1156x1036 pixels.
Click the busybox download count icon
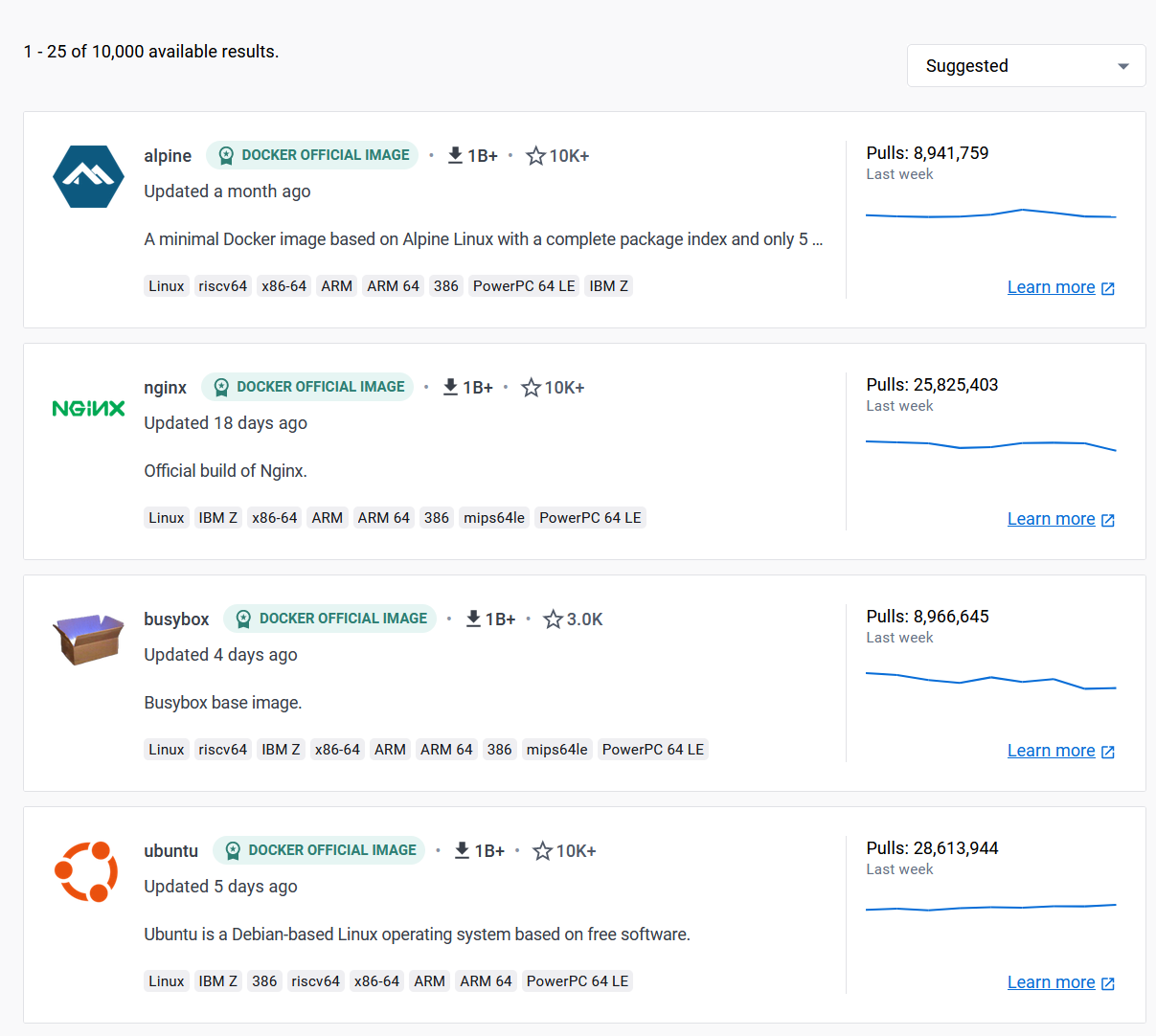(473, 619)
